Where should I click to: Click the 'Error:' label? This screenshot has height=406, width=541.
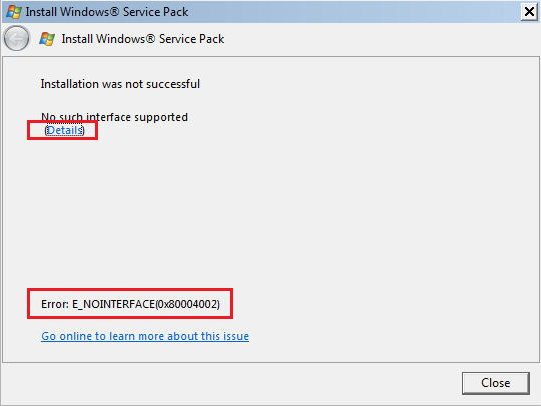(x=55, y=304)
